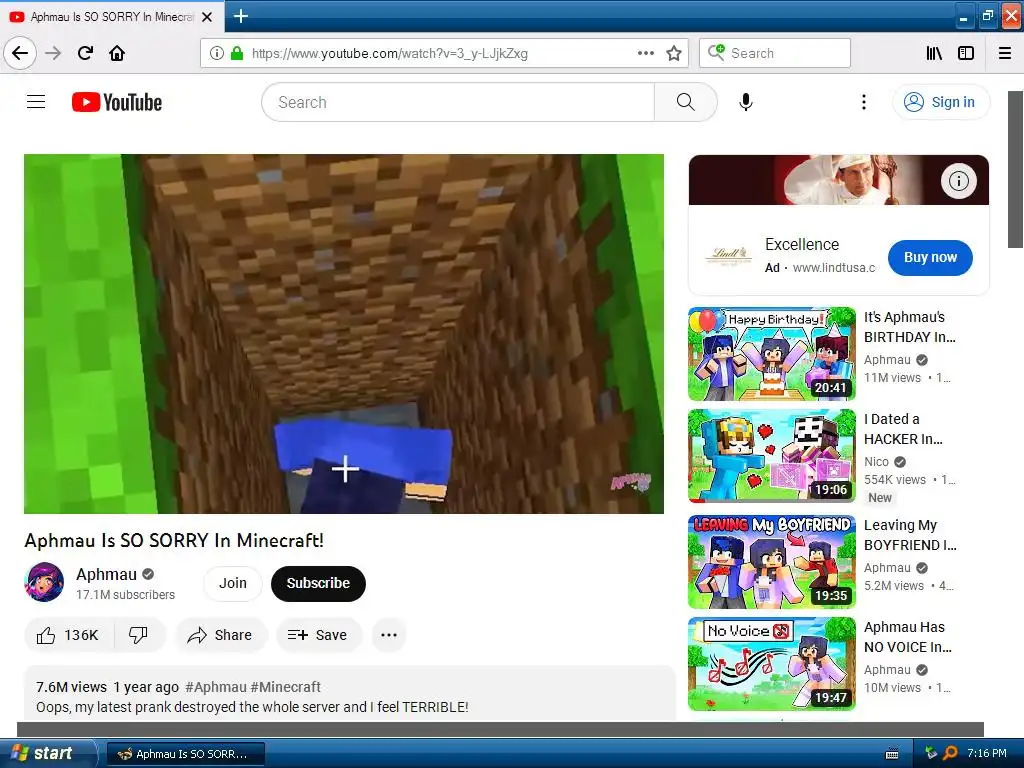The width and height of the screenshot is (1024, 768).
Task: Open It's Aphmau's BIRTHDAY video title
Action: [x=909, y=327]
